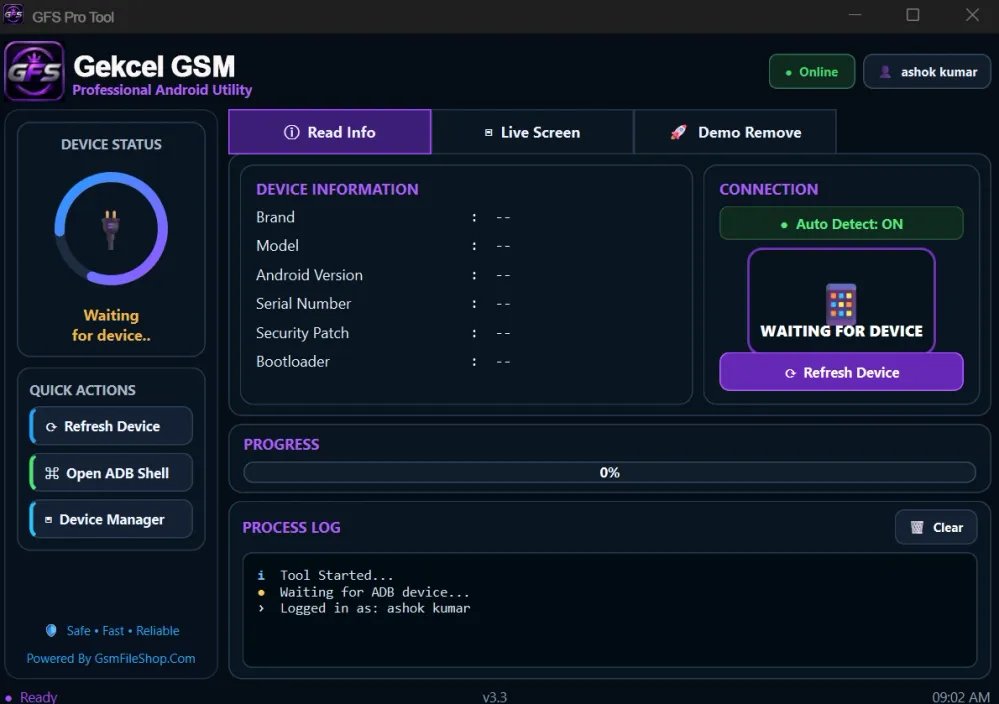The width and height of the screenshot is (999, 704).
Task: Launch Device Manager
Action: (111, 519)
